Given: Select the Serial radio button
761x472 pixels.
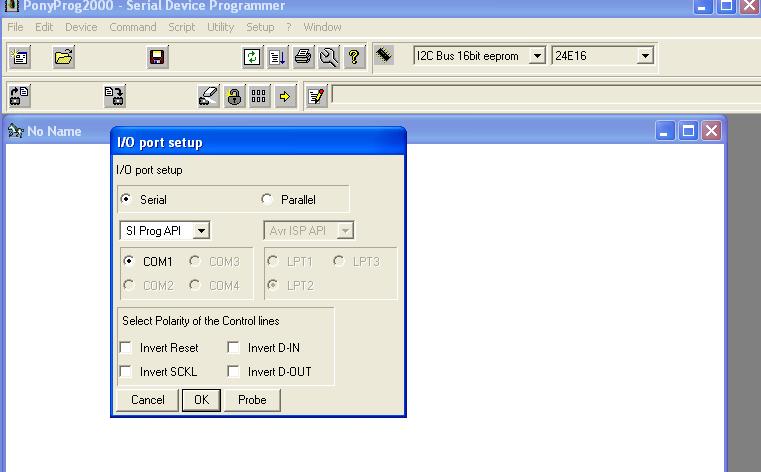Looking at the screenshot, I should point(126,199).
